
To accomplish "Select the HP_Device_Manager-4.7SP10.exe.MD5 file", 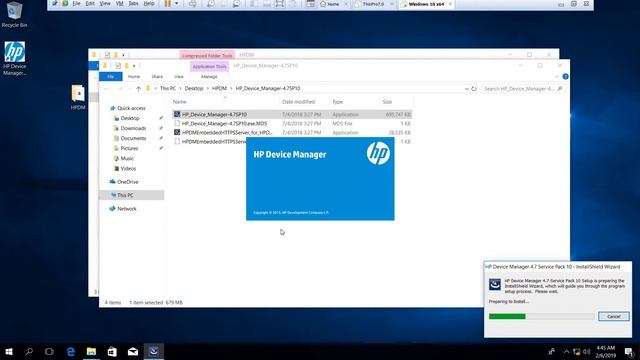I will coord(292,123).
